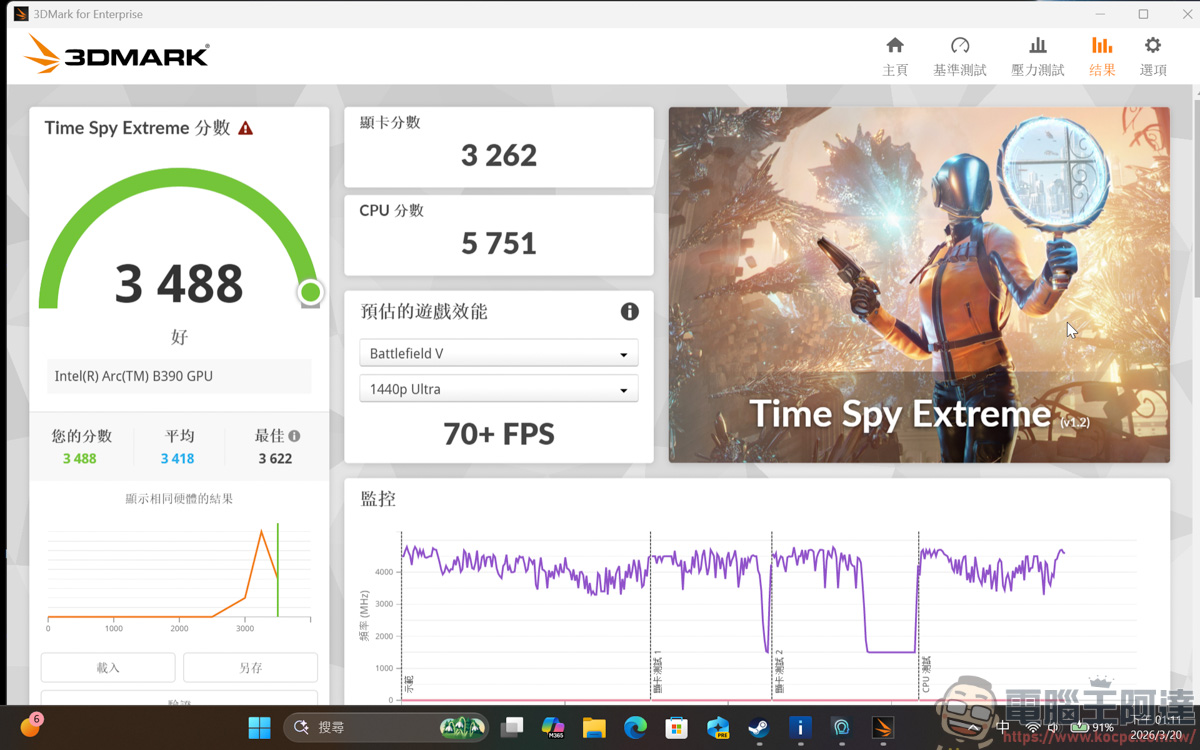Click the Windows Start button
Screen dimensions: 1200x750
[x=258, y=727]
